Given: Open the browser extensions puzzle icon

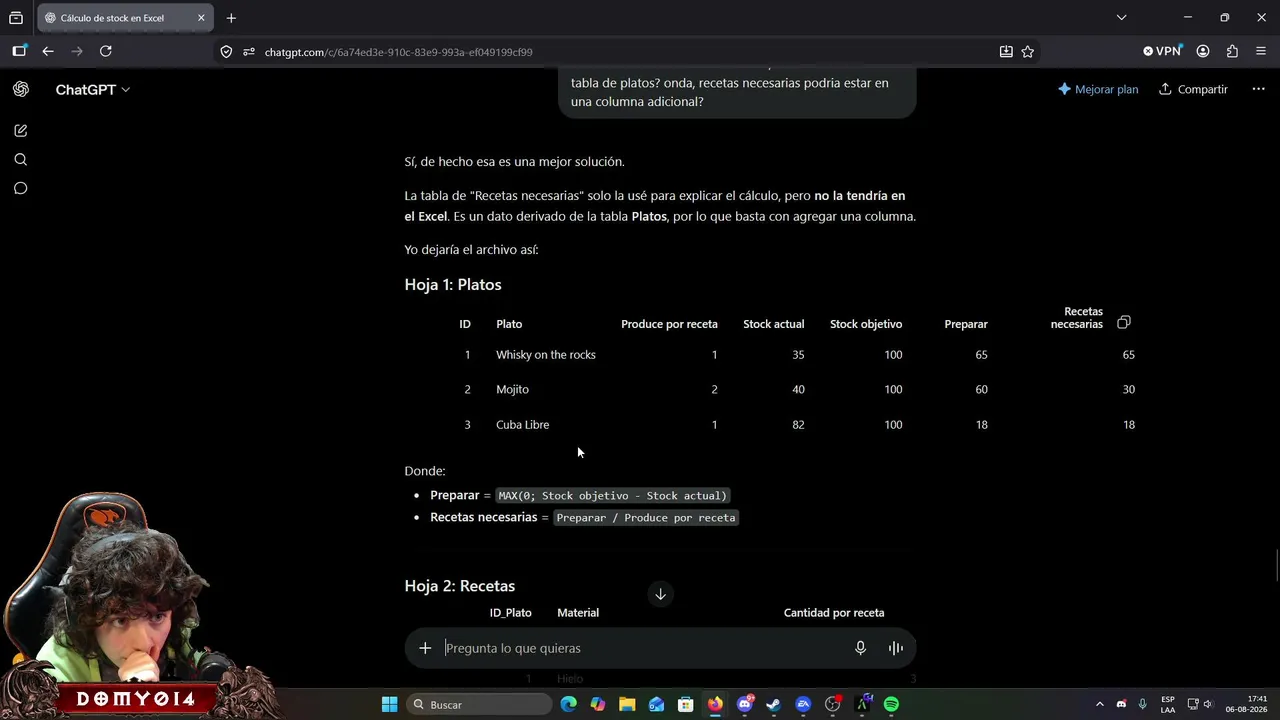Looking at the screenshot, I should (1232, 51).
